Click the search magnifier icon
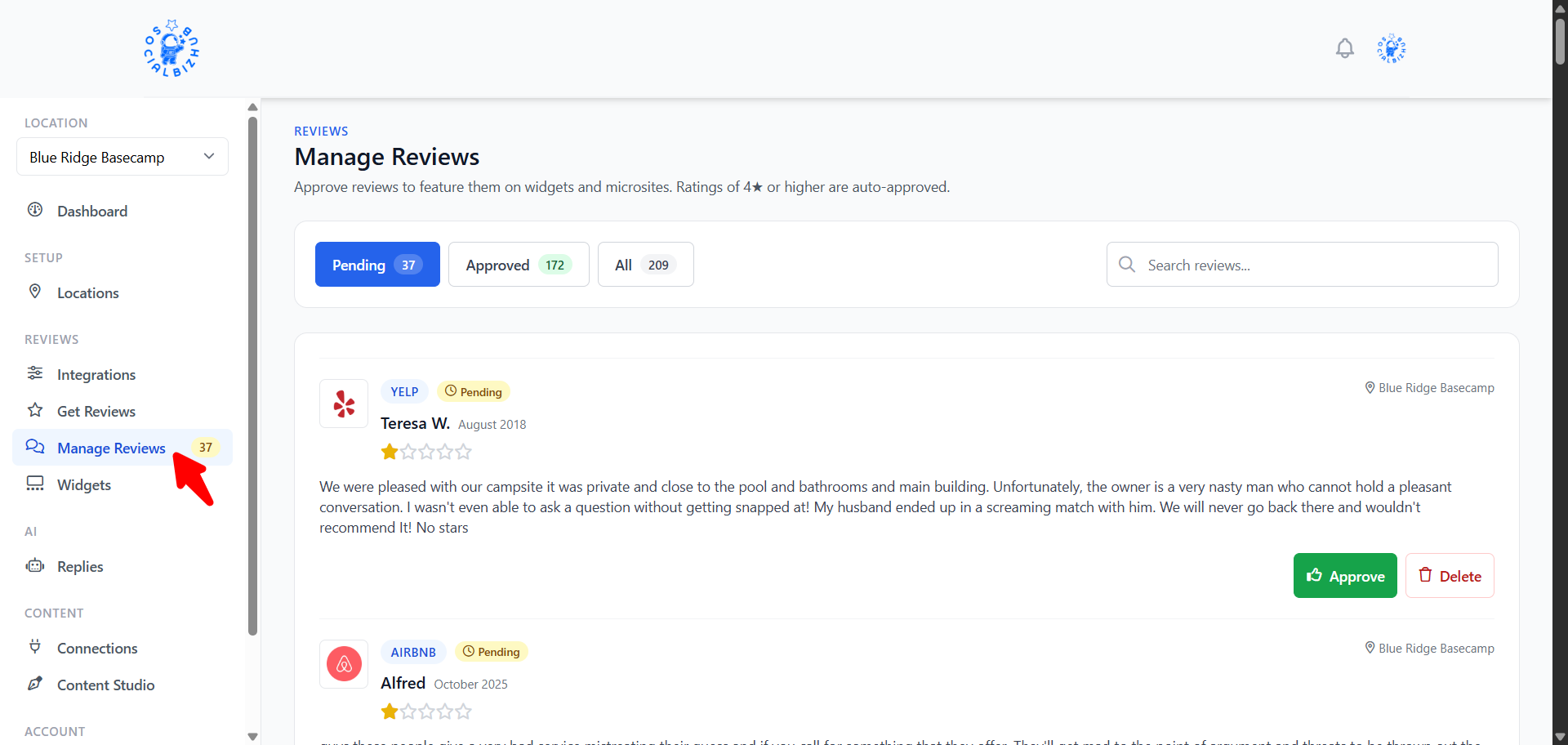This screenshot has width=1568, height=745. tap(1127, 265)
